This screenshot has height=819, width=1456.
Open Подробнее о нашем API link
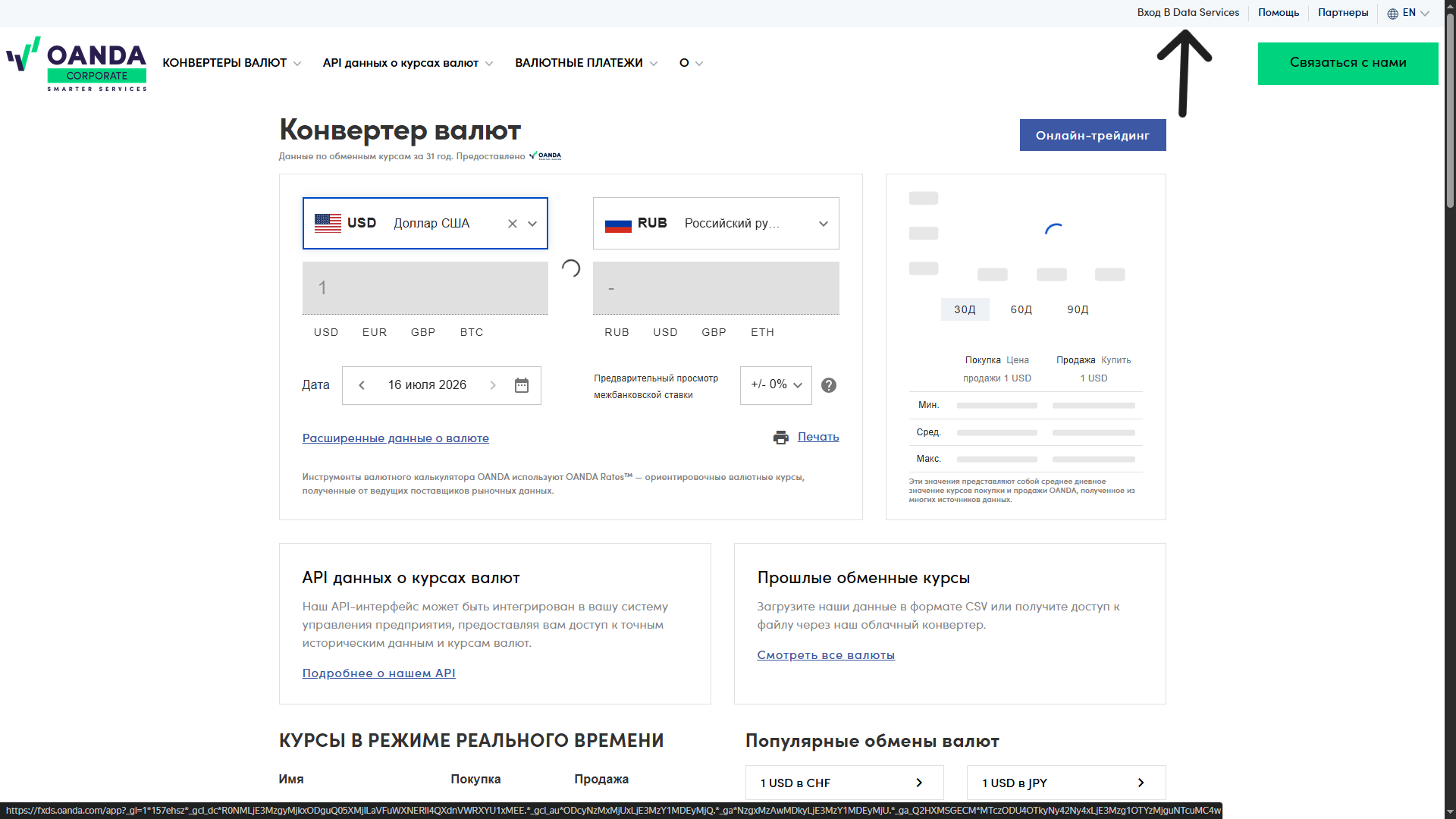(379, 673)
